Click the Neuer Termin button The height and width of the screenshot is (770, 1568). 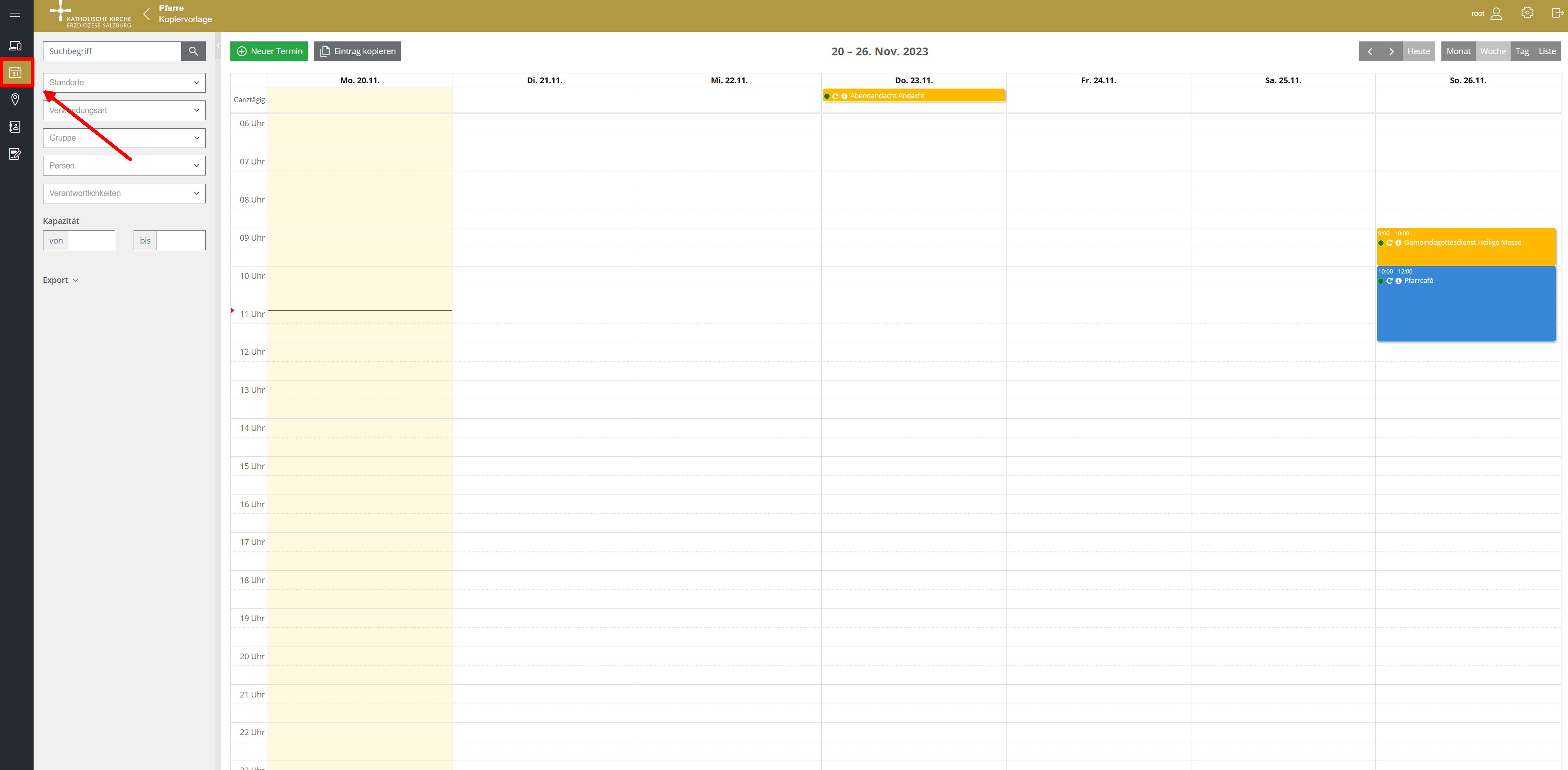tap(269, 51)
